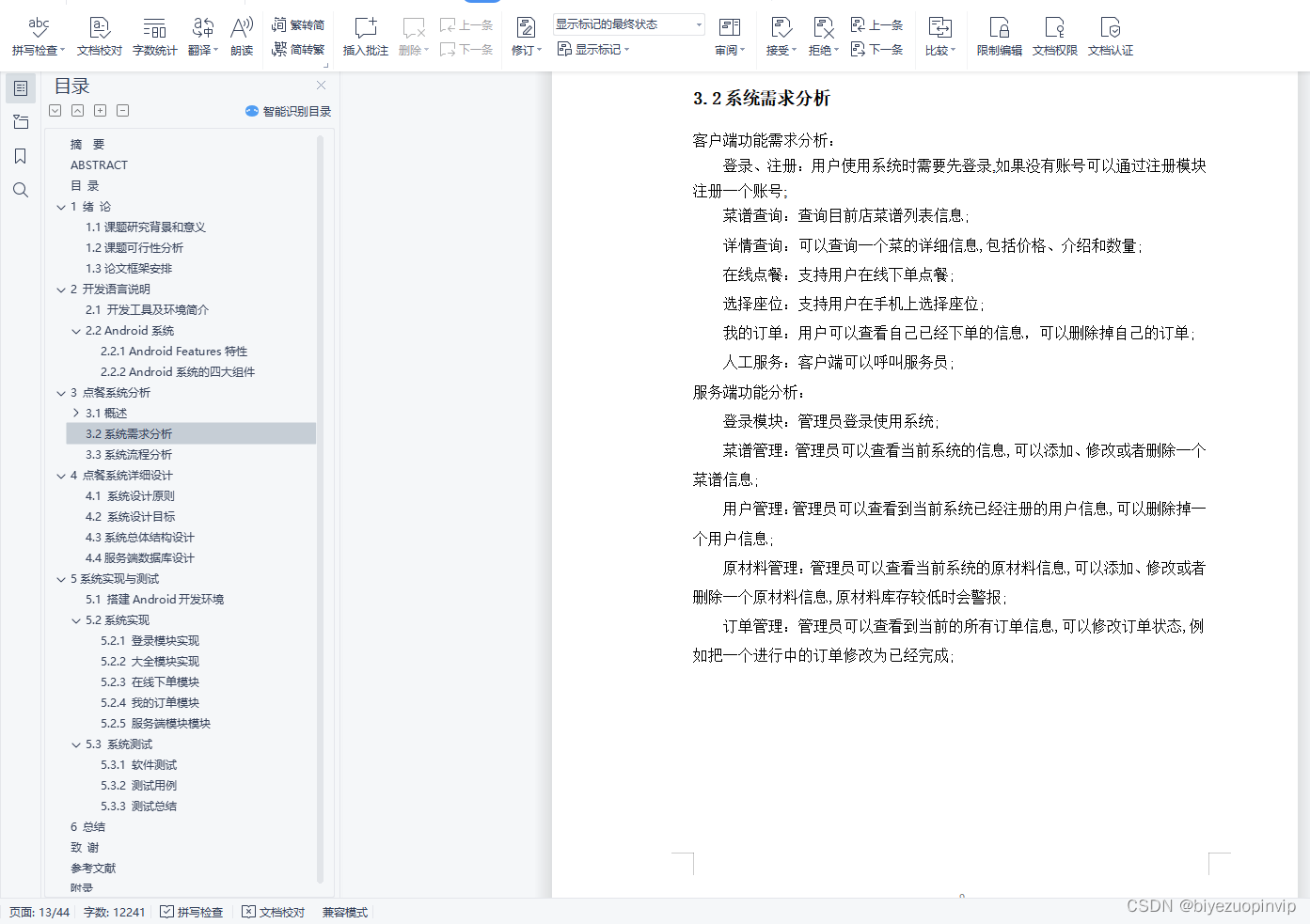Image resolution: width=1310 pixels, height=924 pixels.
Task: Toggle spell check (拼写检查) in the status bar
Action: 192,912
